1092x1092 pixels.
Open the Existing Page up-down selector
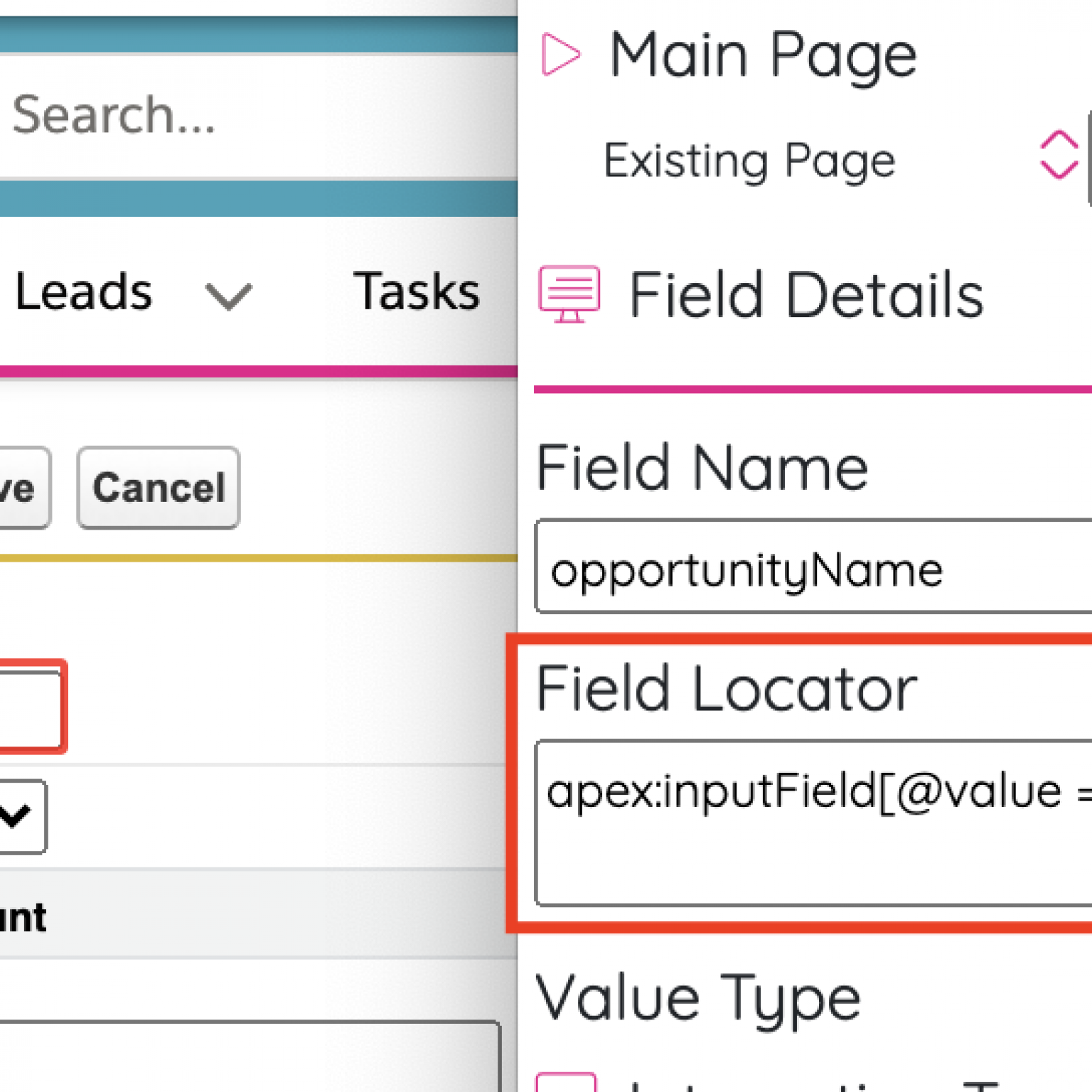(x=1059, y=154)
